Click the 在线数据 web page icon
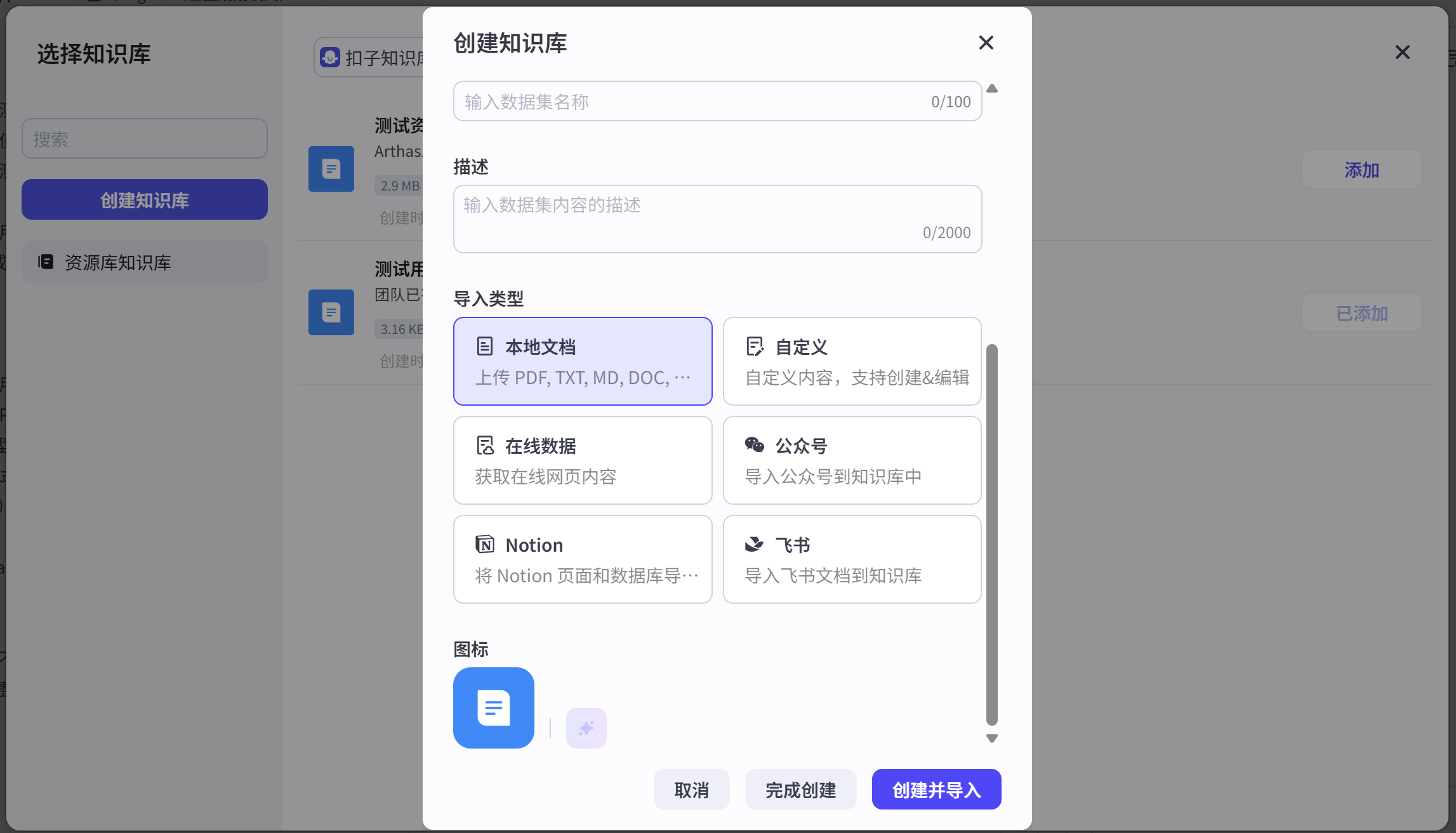 (485, 446)
